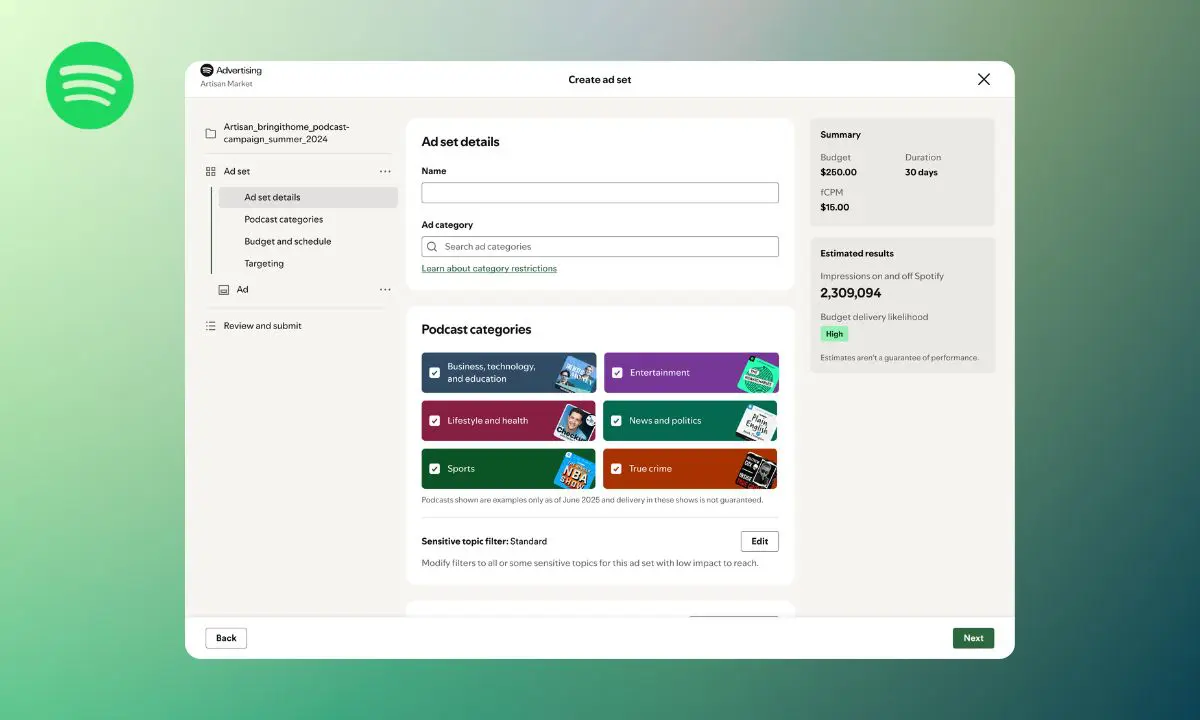
Task: Click the $250.00 budget value
Action: coord(839,173)
